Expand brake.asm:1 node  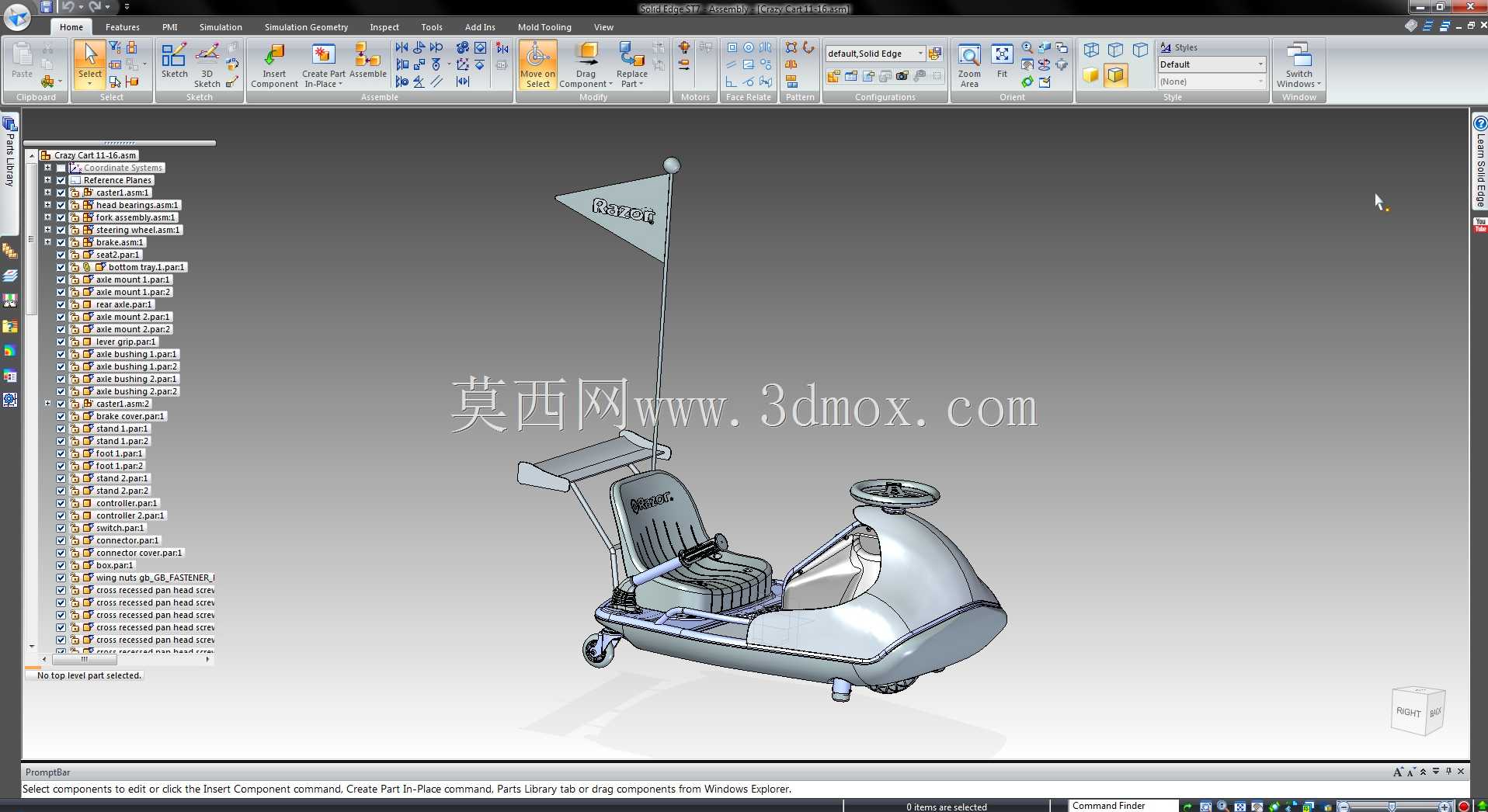(47, 242)
